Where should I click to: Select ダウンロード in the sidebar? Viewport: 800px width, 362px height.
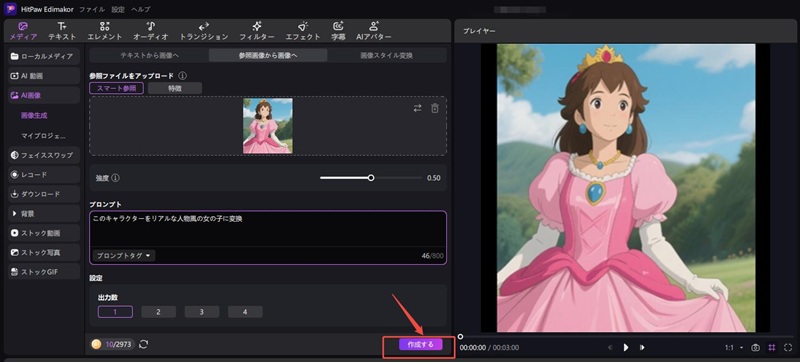(44, 194)
